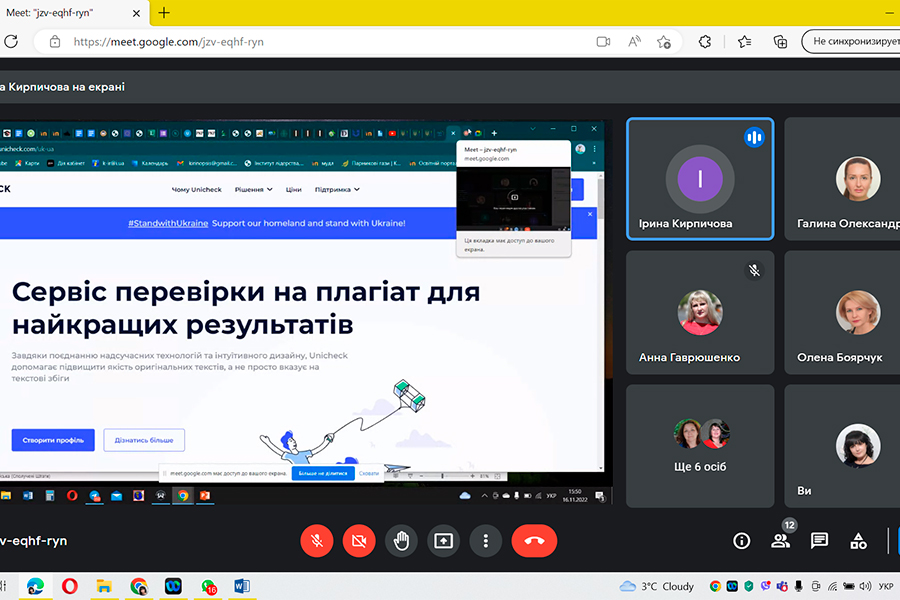Unmute the microphone in Meet
The image size is (900, 600).
point(317,541)
